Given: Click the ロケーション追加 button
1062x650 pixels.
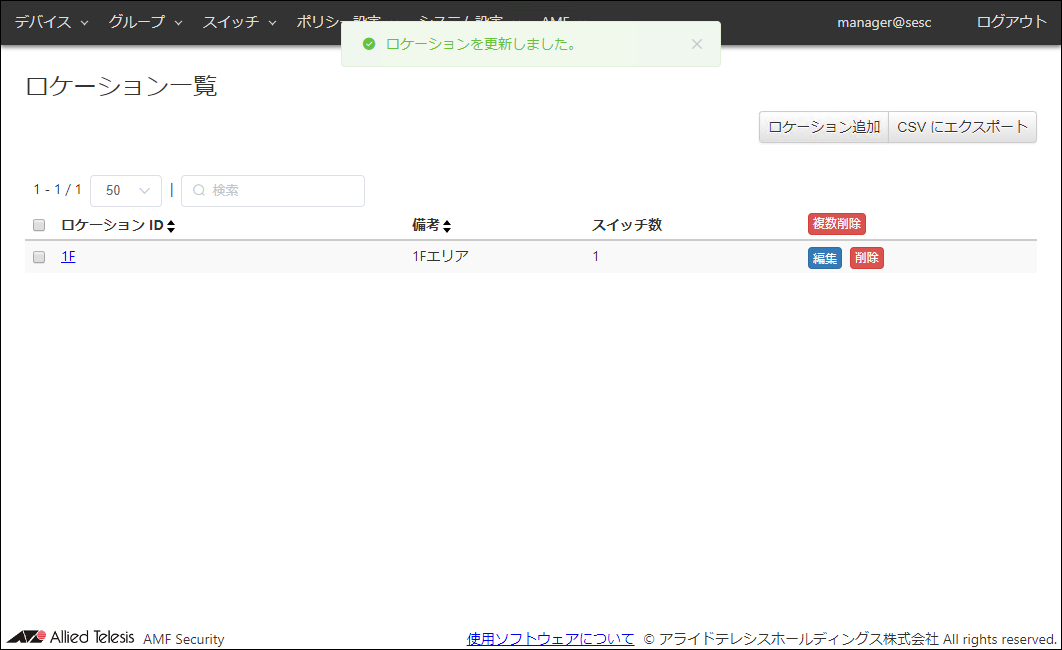Looking at the screenshot, I should (x=823, y=127).
